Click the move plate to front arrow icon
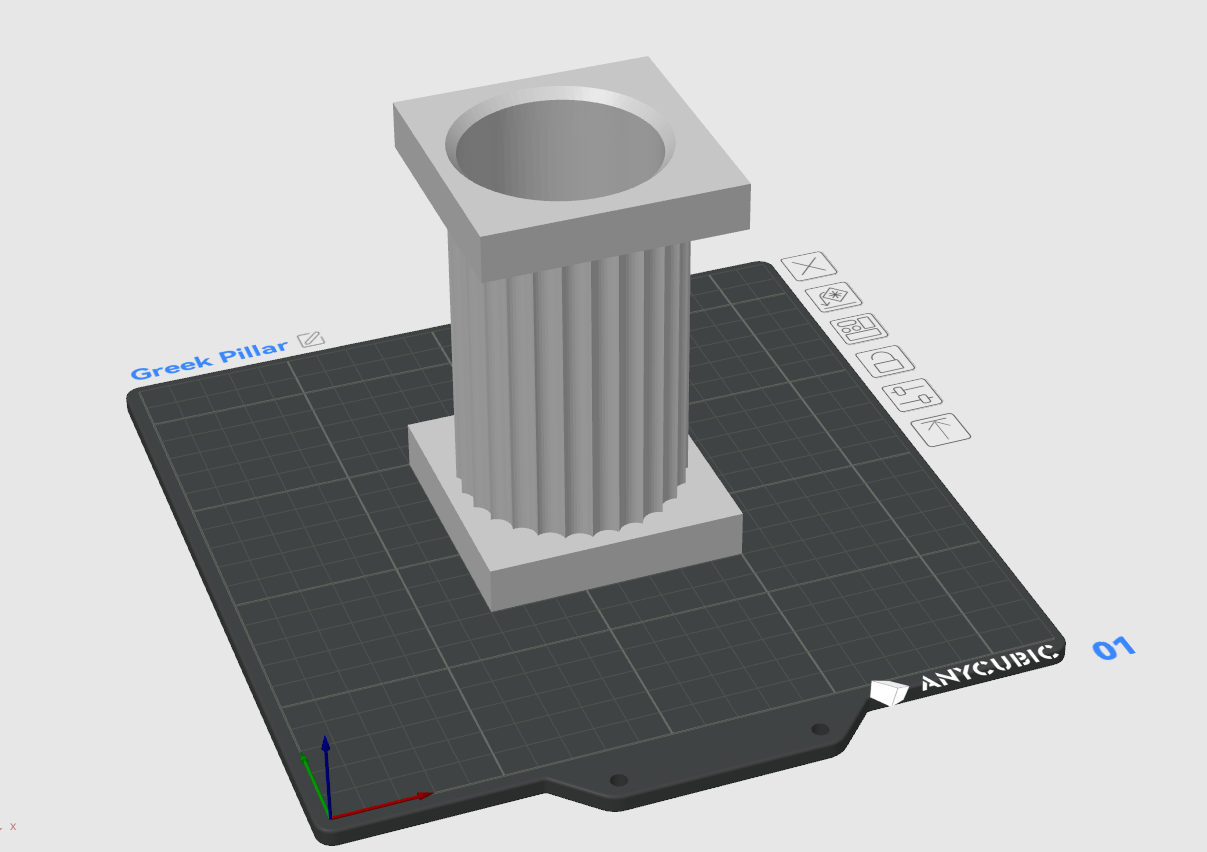This screenshot has width=1207, height=852. pyautogui.click(x=941, y=428)
